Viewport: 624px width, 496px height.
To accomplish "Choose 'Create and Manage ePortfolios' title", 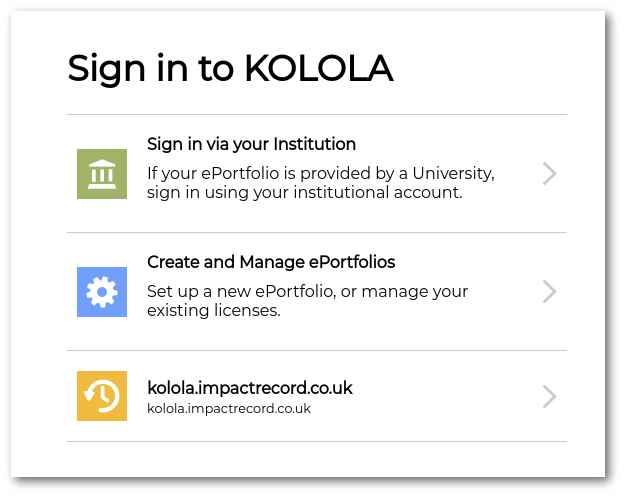I will [271, 262].
